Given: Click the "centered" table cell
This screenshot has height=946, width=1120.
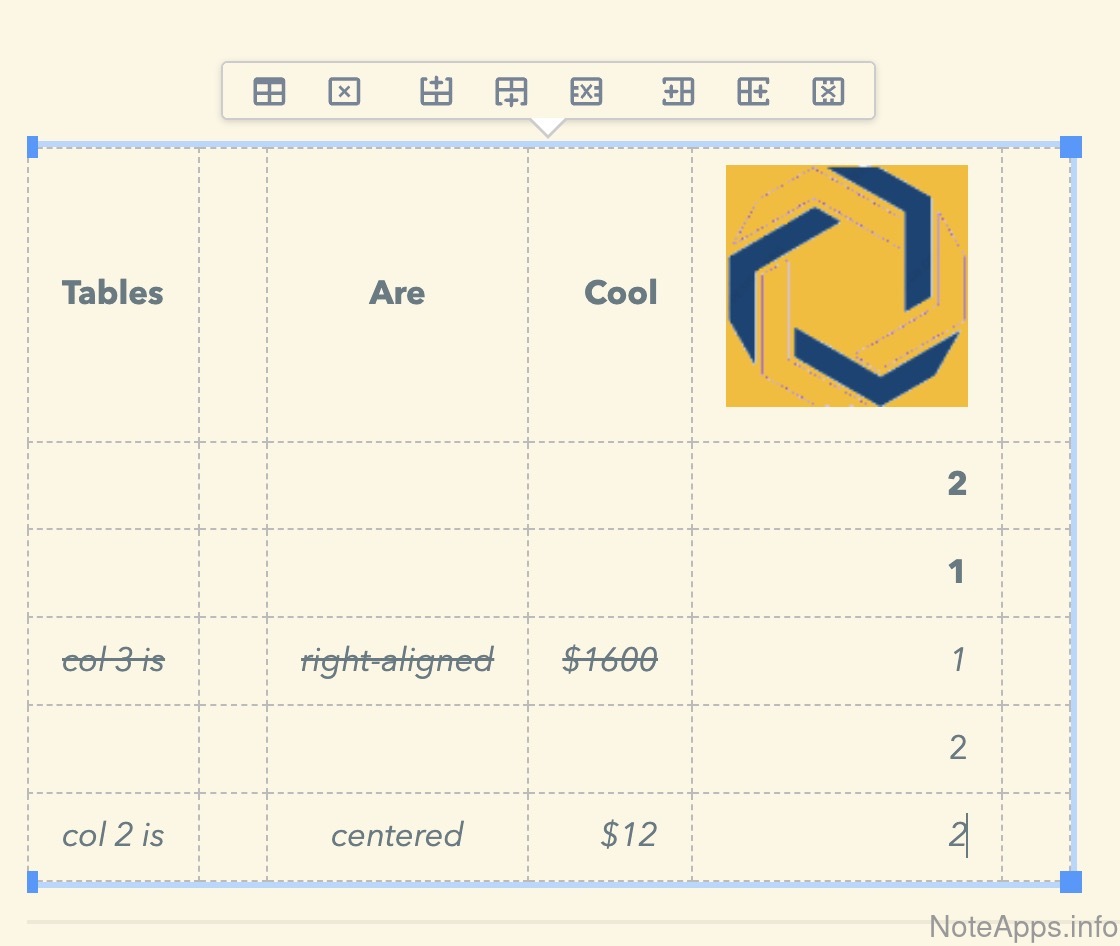Looking at the screenshot, I should click(397, 835).
